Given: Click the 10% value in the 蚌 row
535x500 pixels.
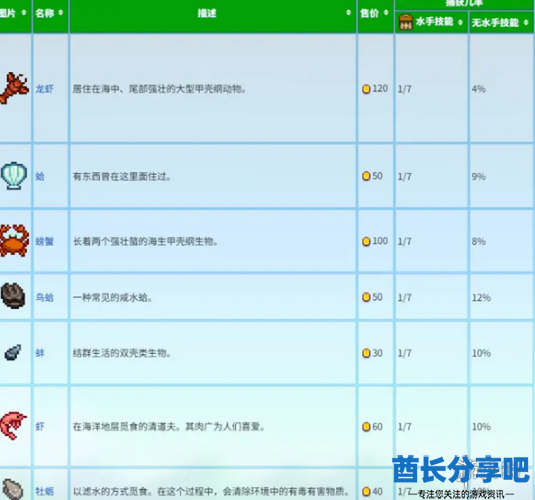Looking at the screenshot, I should (x=481, y=353).
